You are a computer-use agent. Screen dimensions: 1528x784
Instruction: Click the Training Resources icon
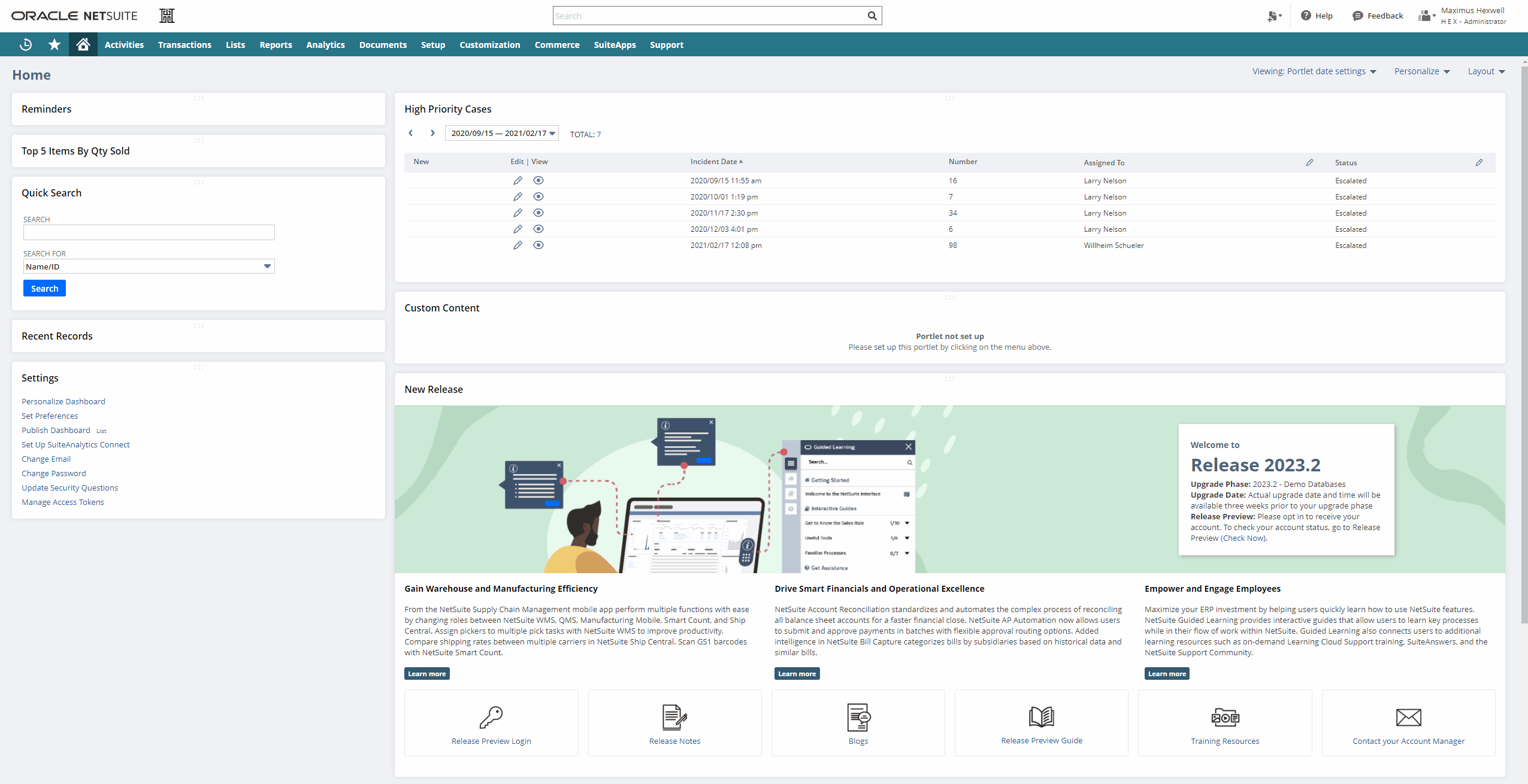(x=1225, y=717)
